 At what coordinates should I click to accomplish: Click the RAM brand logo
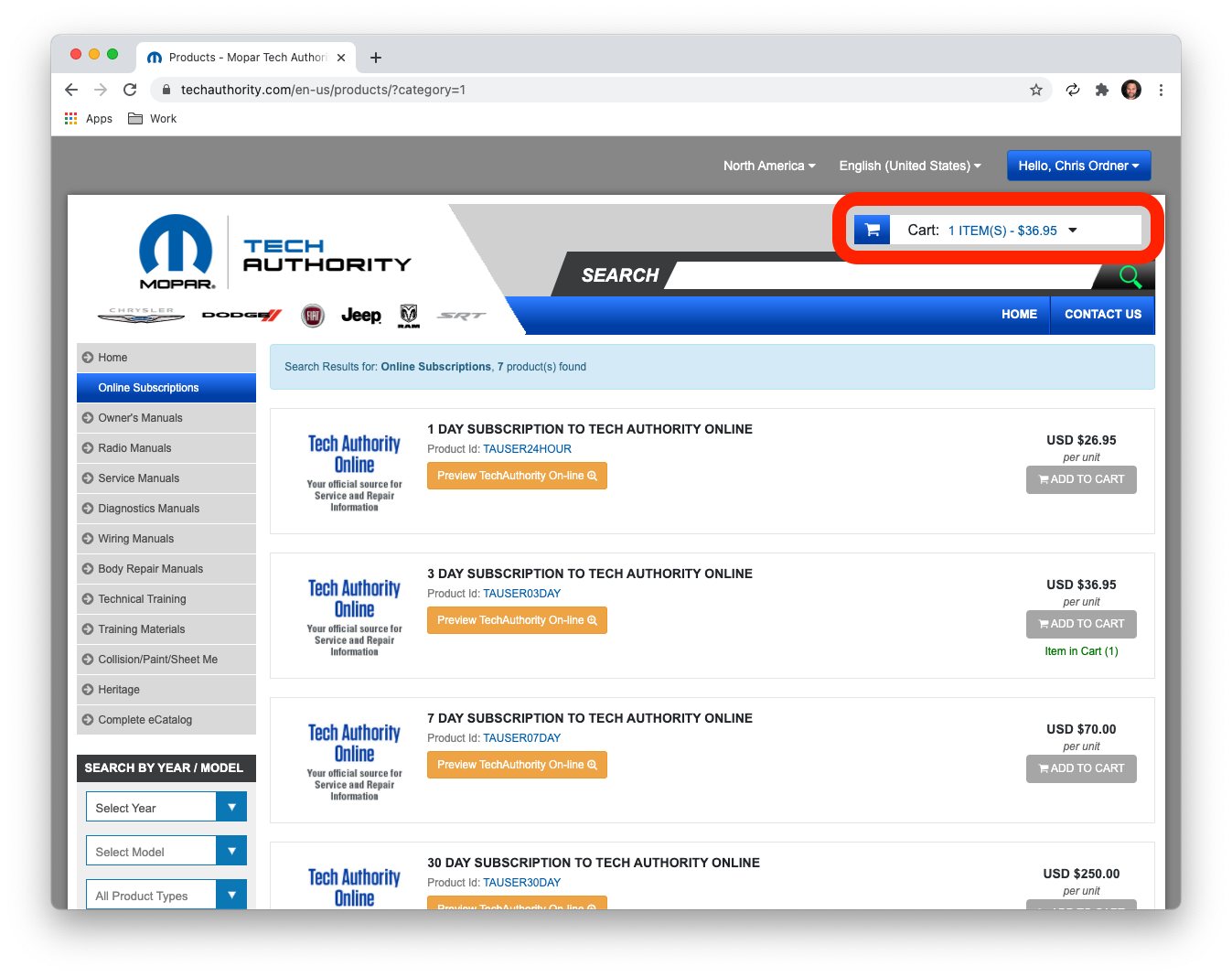[x=409, y=316]
